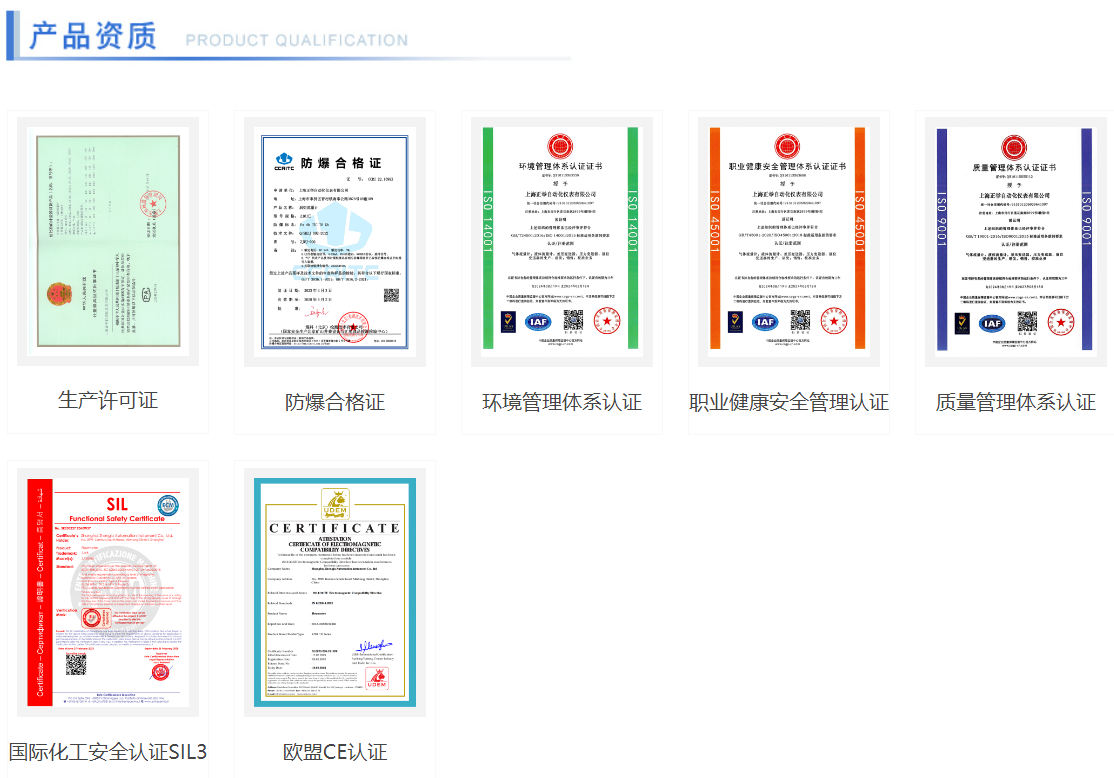Open the UDEM CE certificate image
Viewport: 1114px width, 778px height.
(335, 592)
